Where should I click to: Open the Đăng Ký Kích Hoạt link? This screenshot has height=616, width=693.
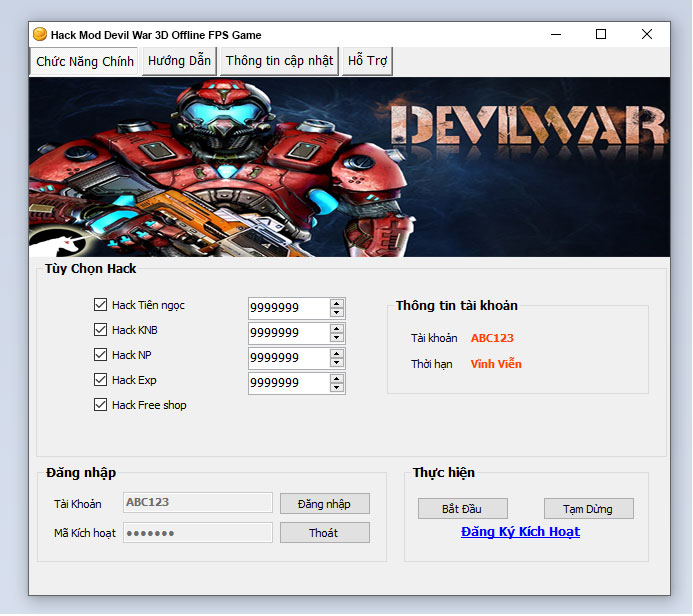click(x=520, y=532)
